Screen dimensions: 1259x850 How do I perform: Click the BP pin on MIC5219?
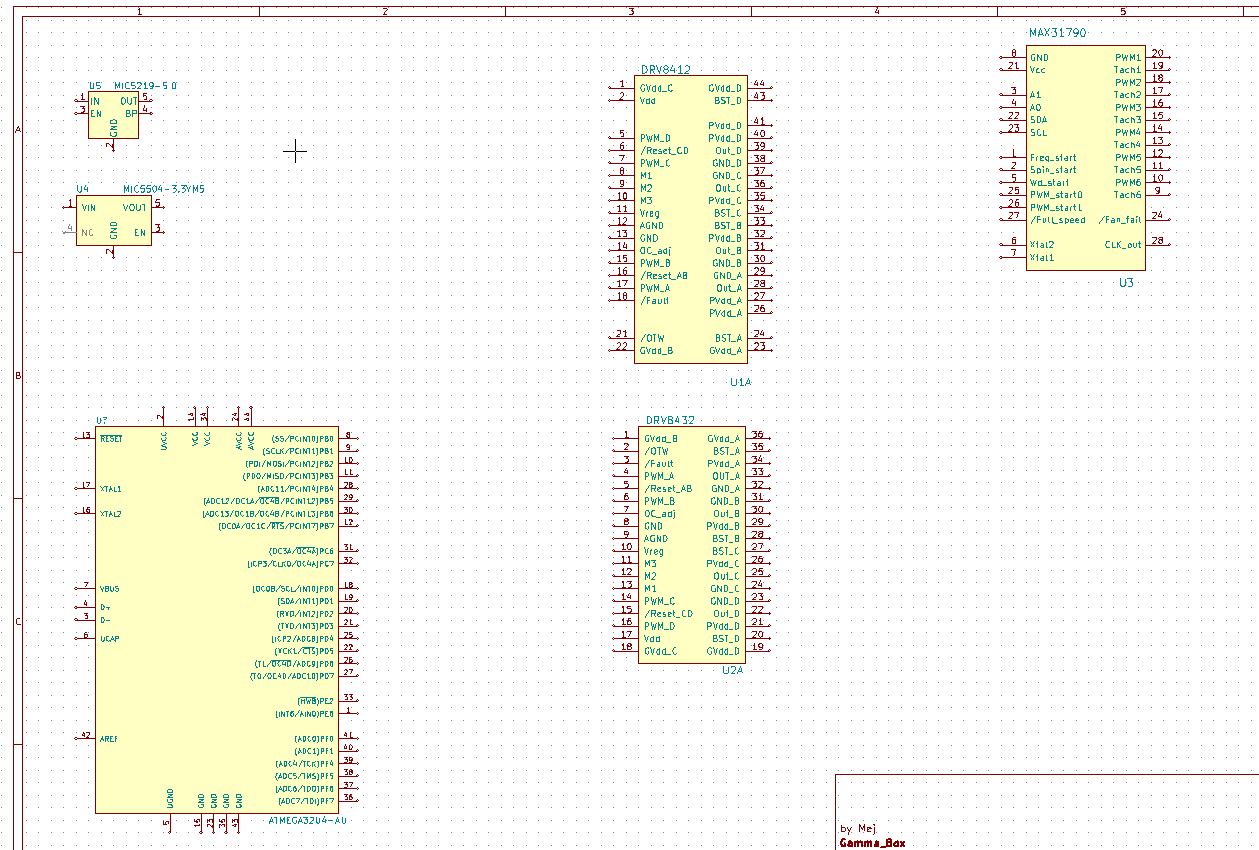coord(131,113)
